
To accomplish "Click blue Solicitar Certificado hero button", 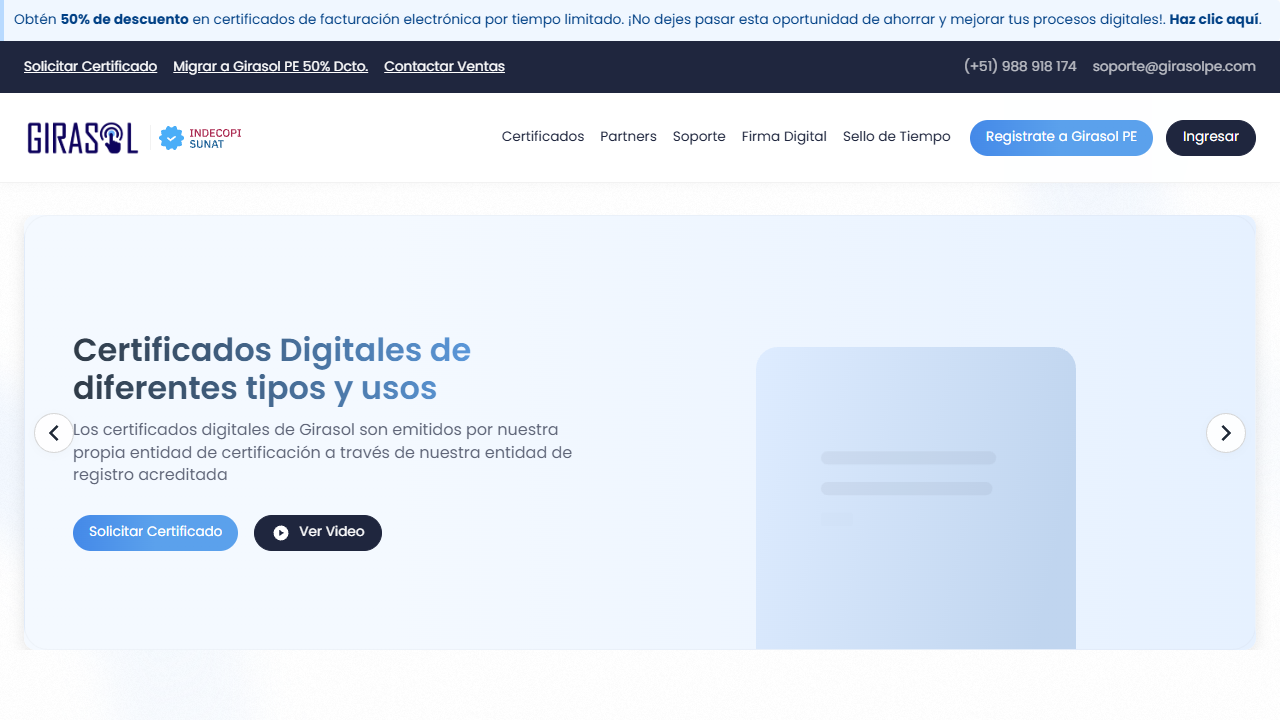I will [x=155, y=532].
